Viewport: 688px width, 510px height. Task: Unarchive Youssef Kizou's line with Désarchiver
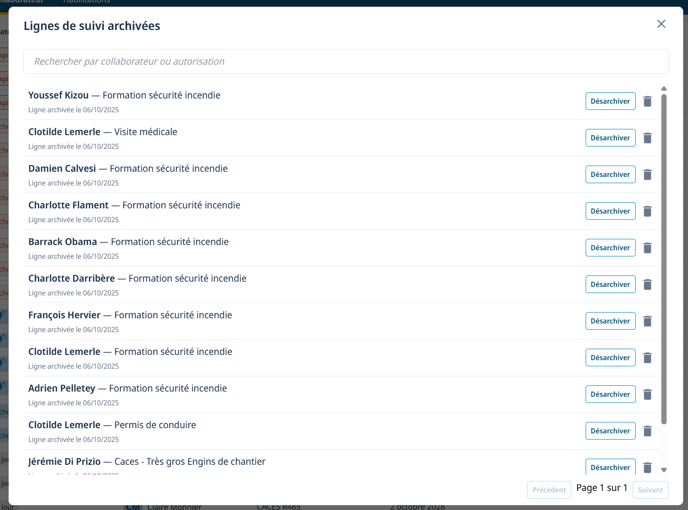610,101
